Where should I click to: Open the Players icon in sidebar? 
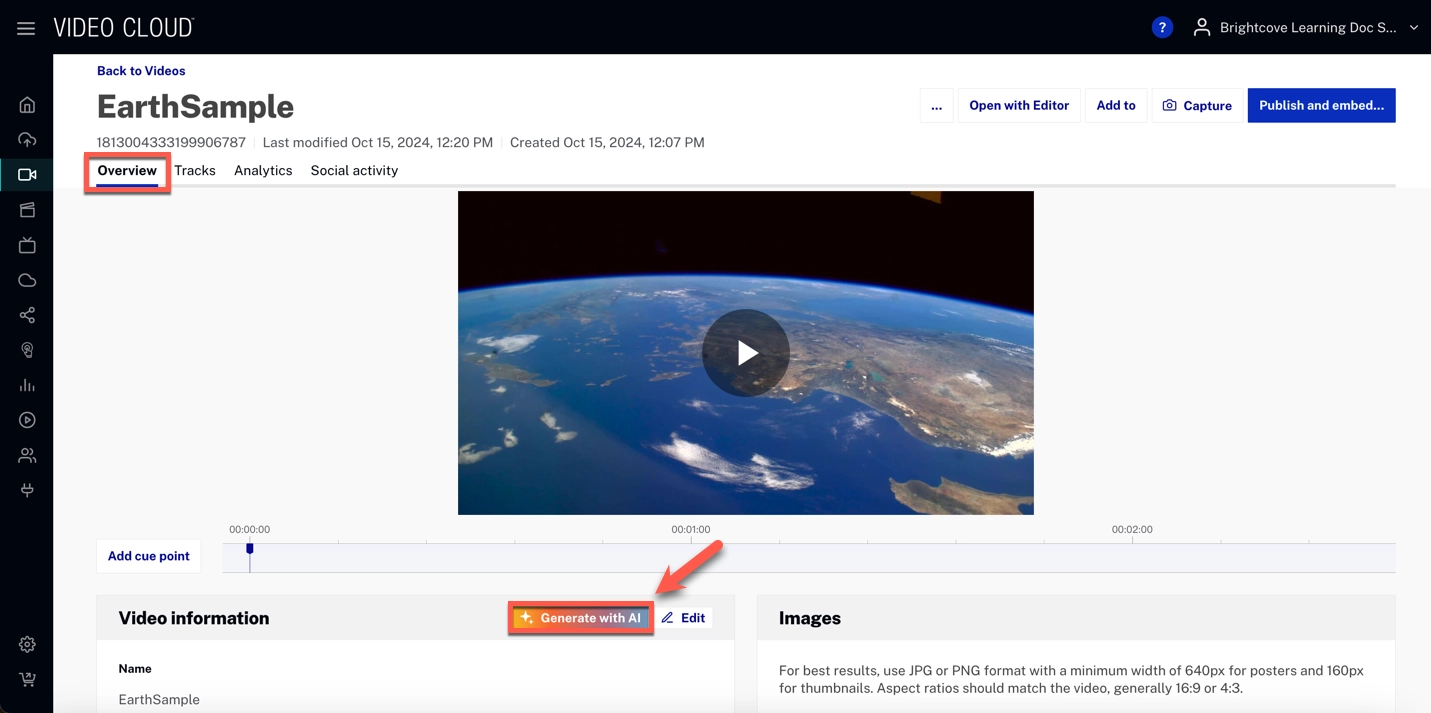(27, 420)
